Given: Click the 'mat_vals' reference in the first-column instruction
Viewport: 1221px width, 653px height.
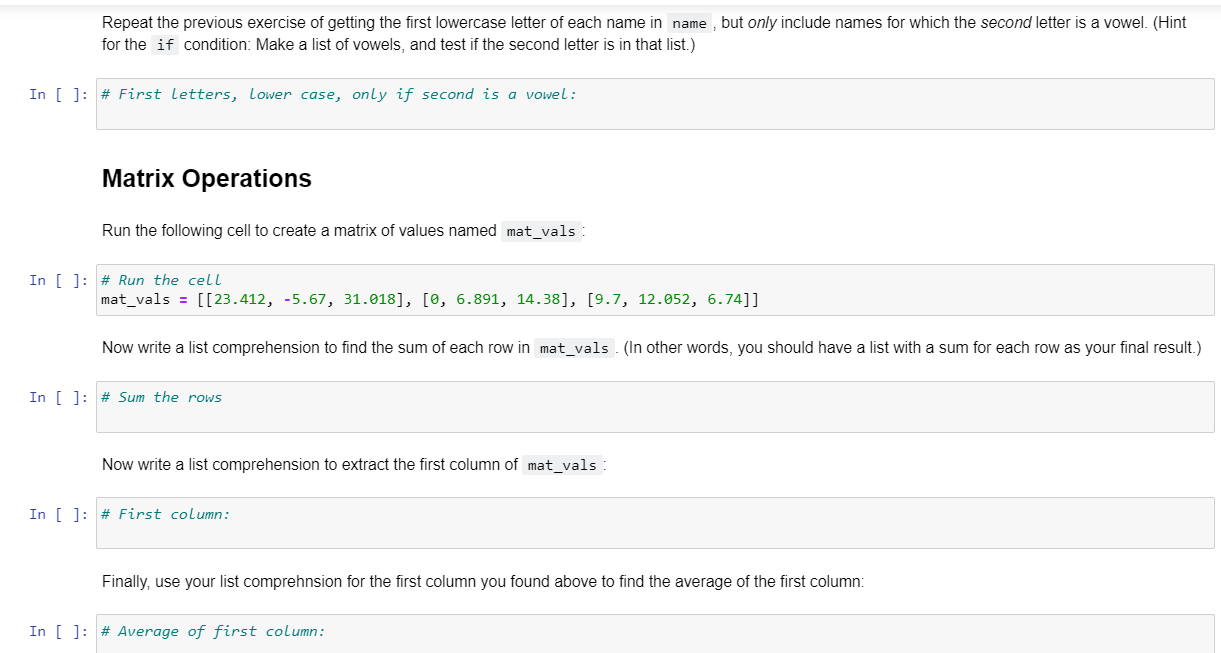Looking at the screenshot, I should pyautogui.click(x=562, y=465).
